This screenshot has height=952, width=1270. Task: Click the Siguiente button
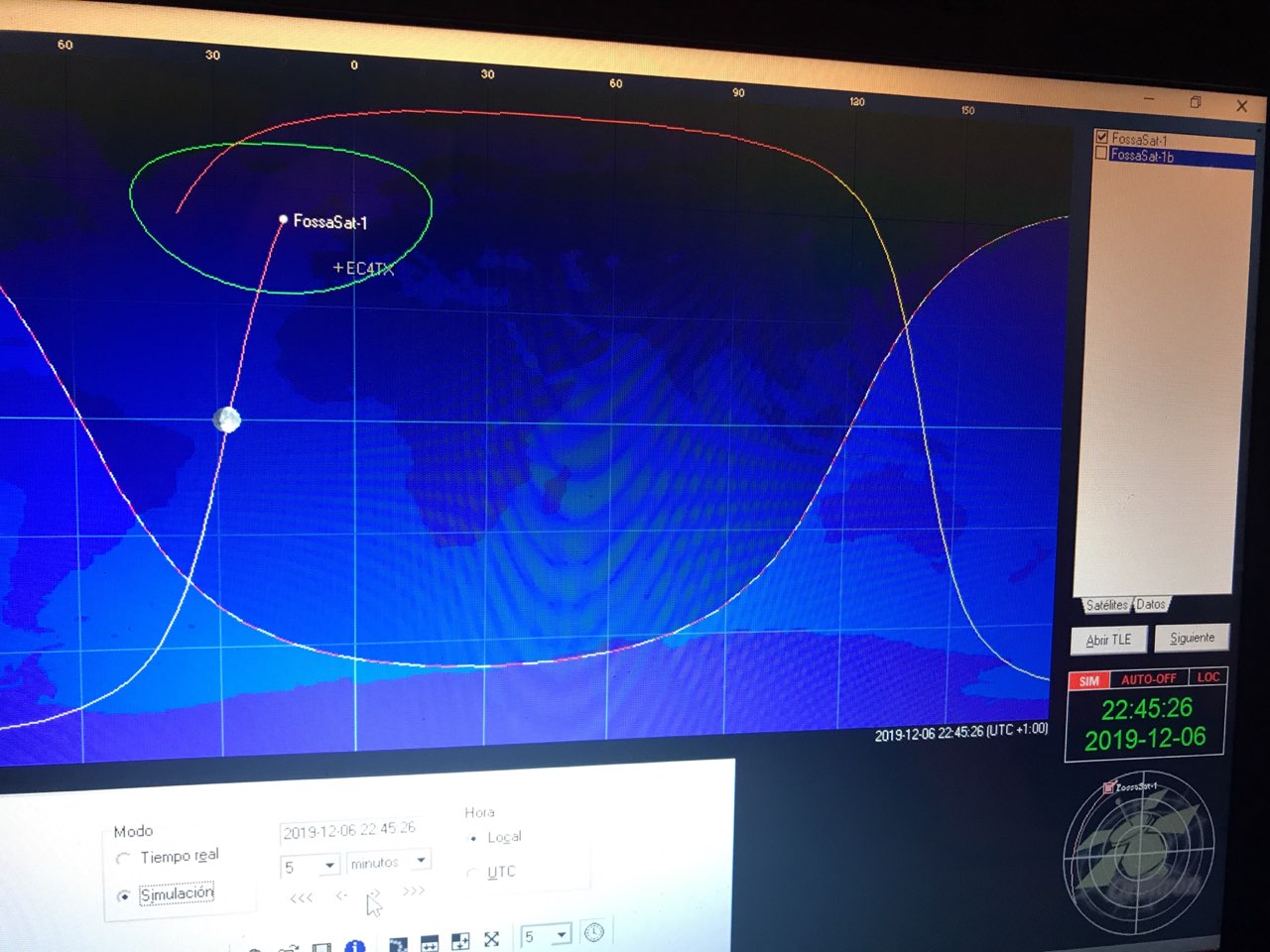tap(1192, 638)
